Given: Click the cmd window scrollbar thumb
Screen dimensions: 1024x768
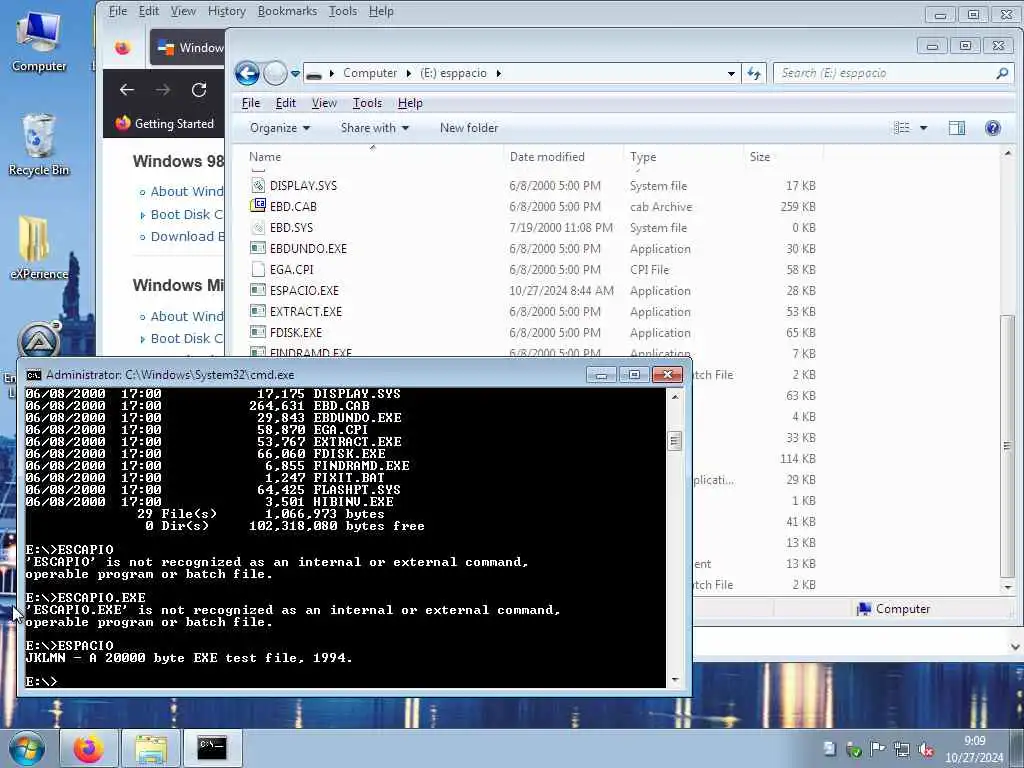Looking at the screenshot, I should (x=675, y=441).
